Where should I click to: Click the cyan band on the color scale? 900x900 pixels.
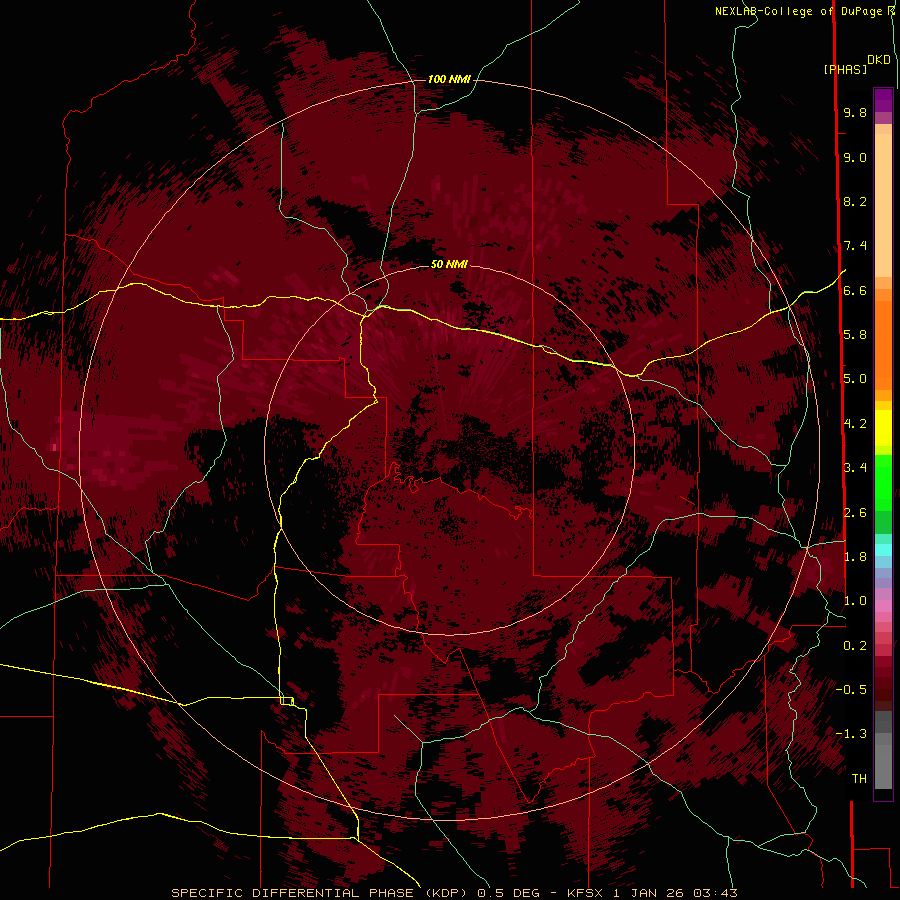(x=883, y=550)
